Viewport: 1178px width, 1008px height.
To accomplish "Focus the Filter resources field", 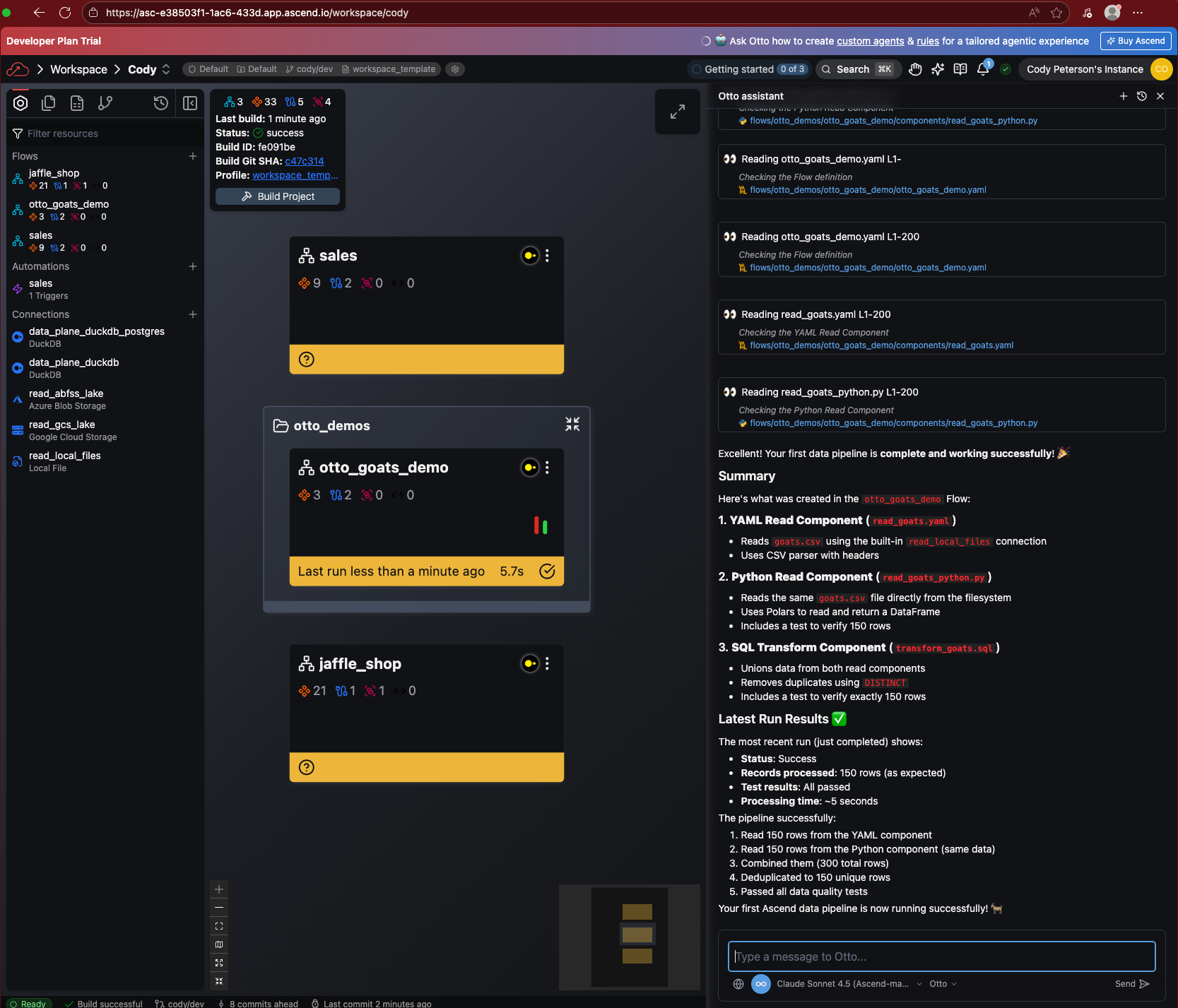I will point(106,134).
